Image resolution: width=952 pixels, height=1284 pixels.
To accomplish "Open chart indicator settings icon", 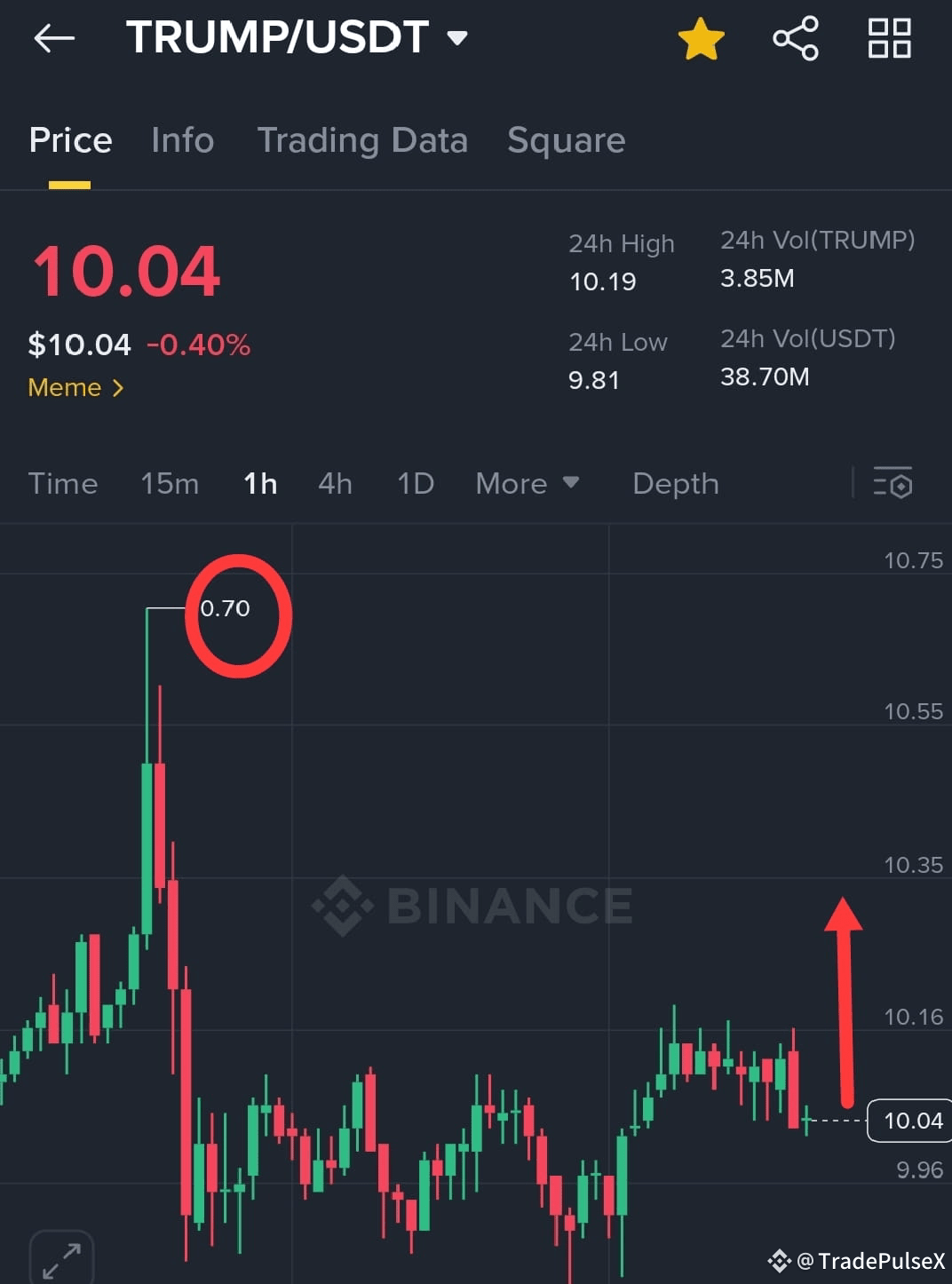I will (892, 483).
